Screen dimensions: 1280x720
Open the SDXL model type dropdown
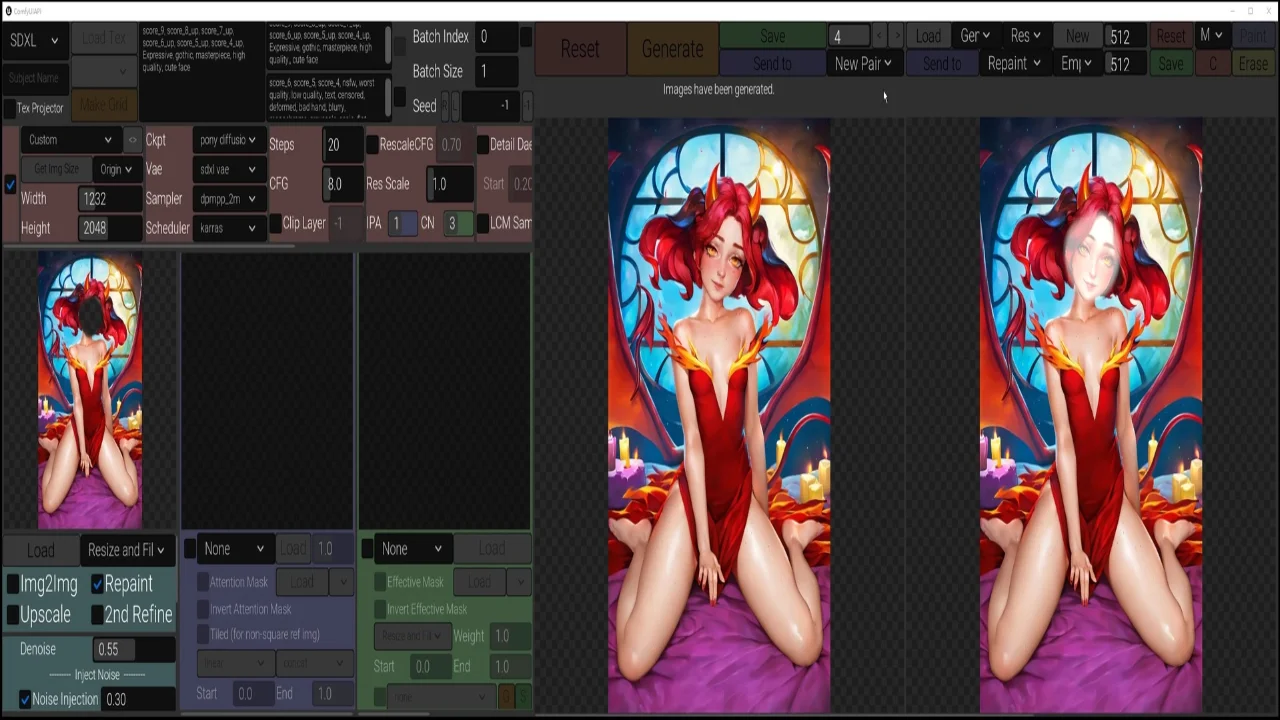pos(34,41)
